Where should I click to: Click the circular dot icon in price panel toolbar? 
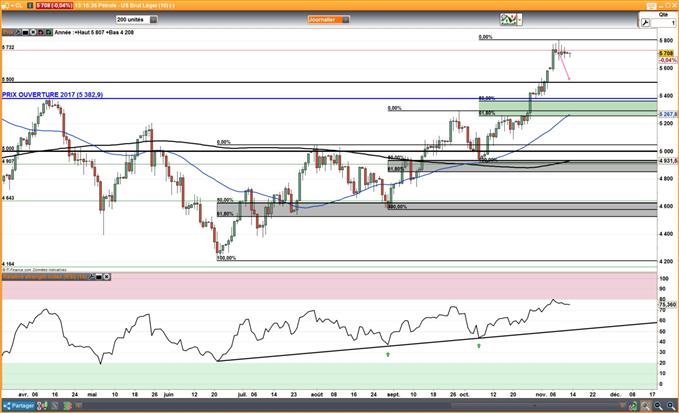coord(32,32)
